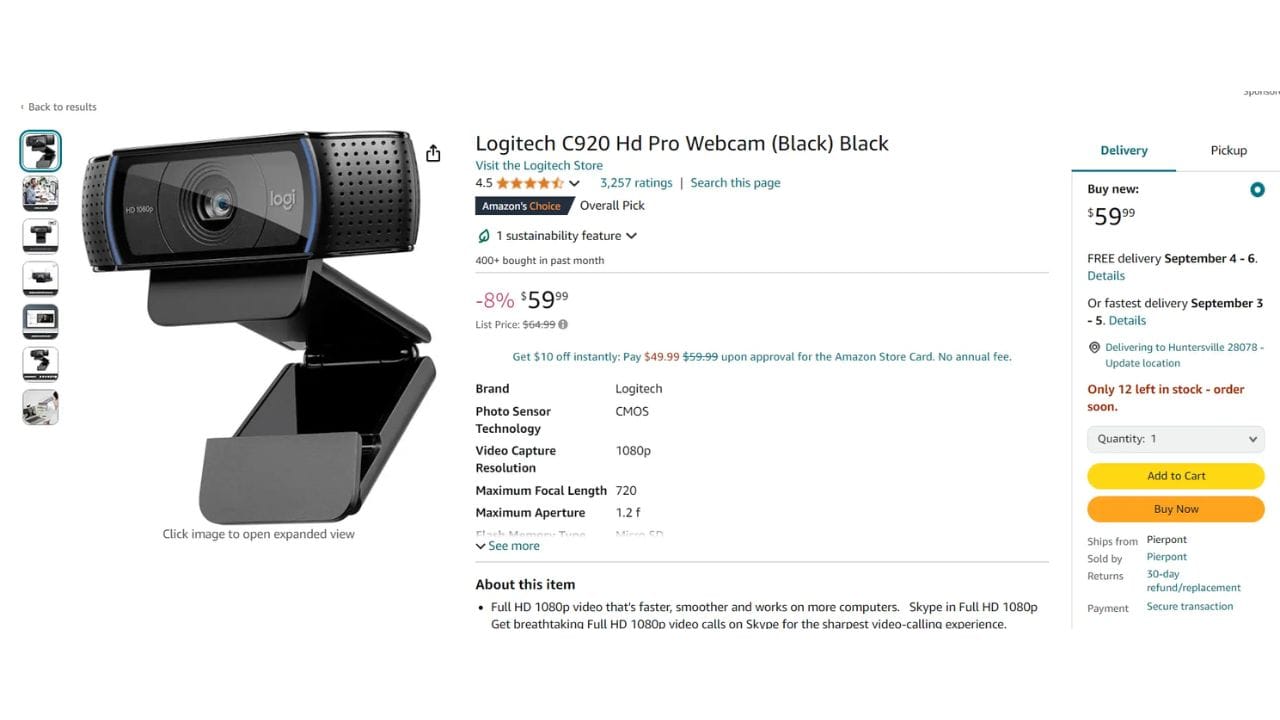Expand See more product details
This screenshot has width=1280, height=720.
508,546
